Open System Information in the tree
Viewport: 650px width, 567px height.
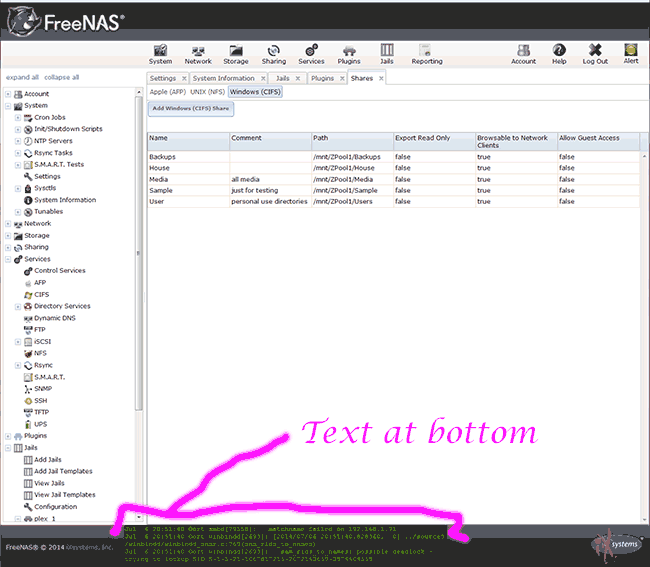65,200
